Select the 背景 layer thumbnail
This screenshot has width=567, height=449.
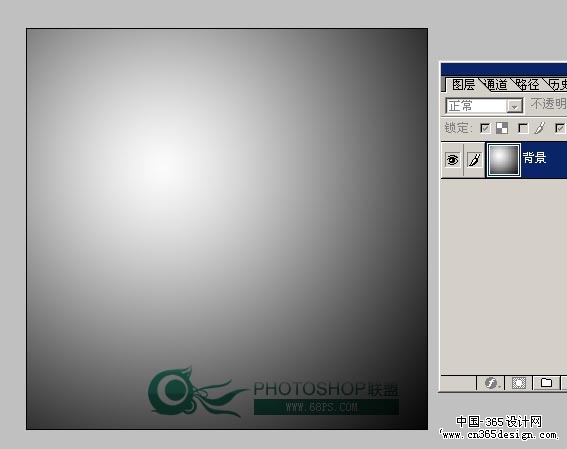coord(504,159)
